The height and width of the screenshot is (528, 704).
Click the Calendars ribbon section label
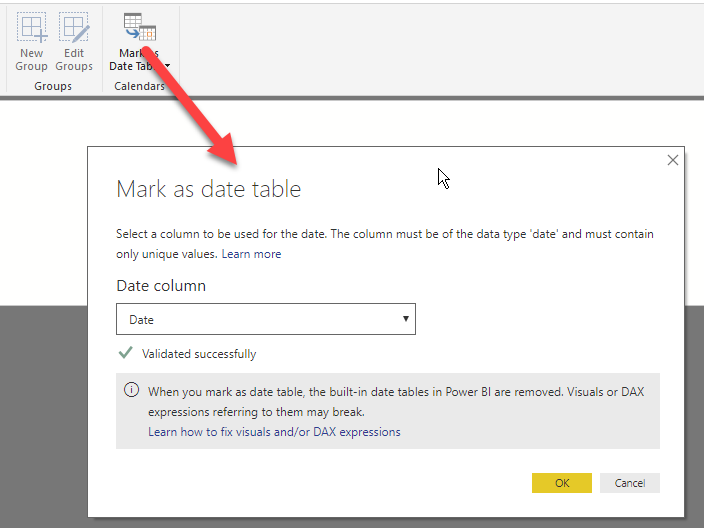140,86
